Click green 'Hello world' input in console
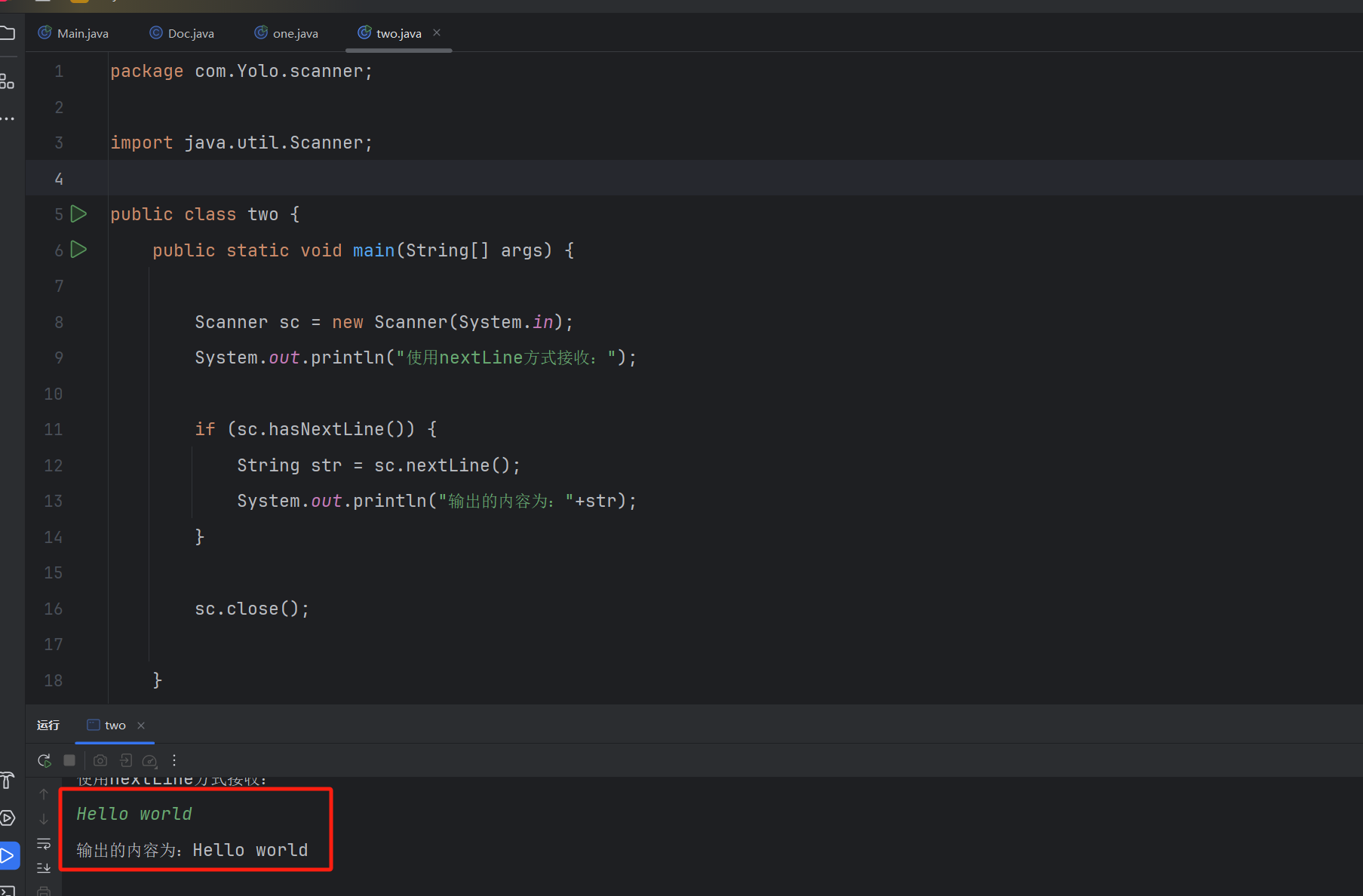Image resolution: width=1363 pixels, height=896 pixels. (134, 814)
